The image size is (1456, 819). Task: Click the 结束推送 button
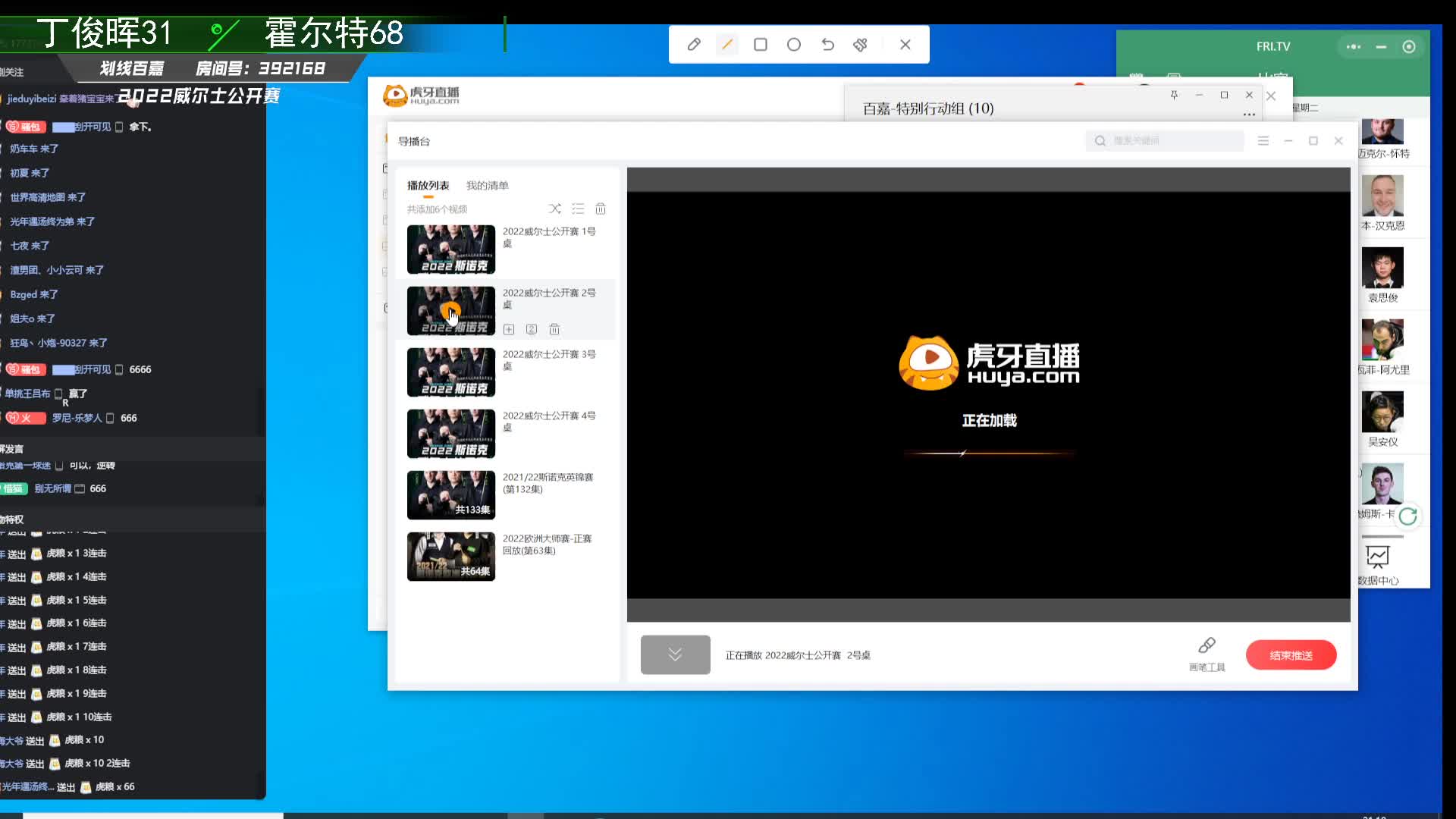(1291, 654)
